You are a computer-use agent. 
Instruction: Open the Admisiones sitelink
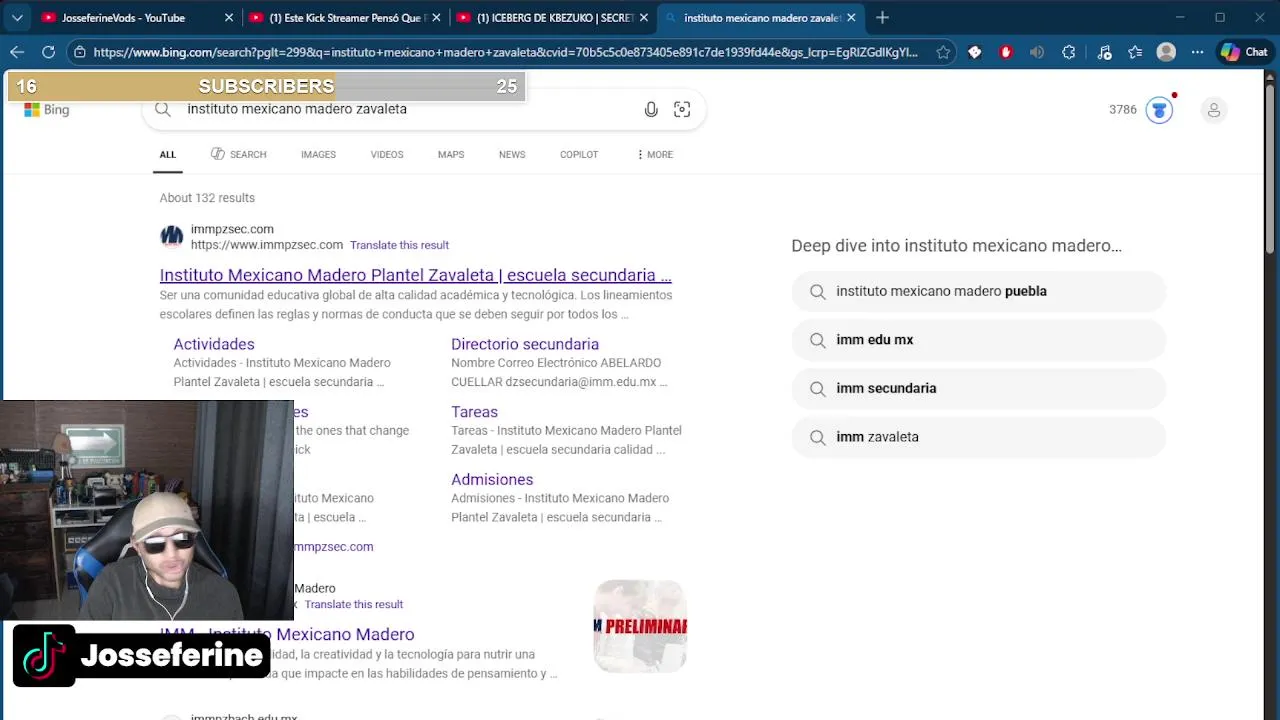click(492, 480)
